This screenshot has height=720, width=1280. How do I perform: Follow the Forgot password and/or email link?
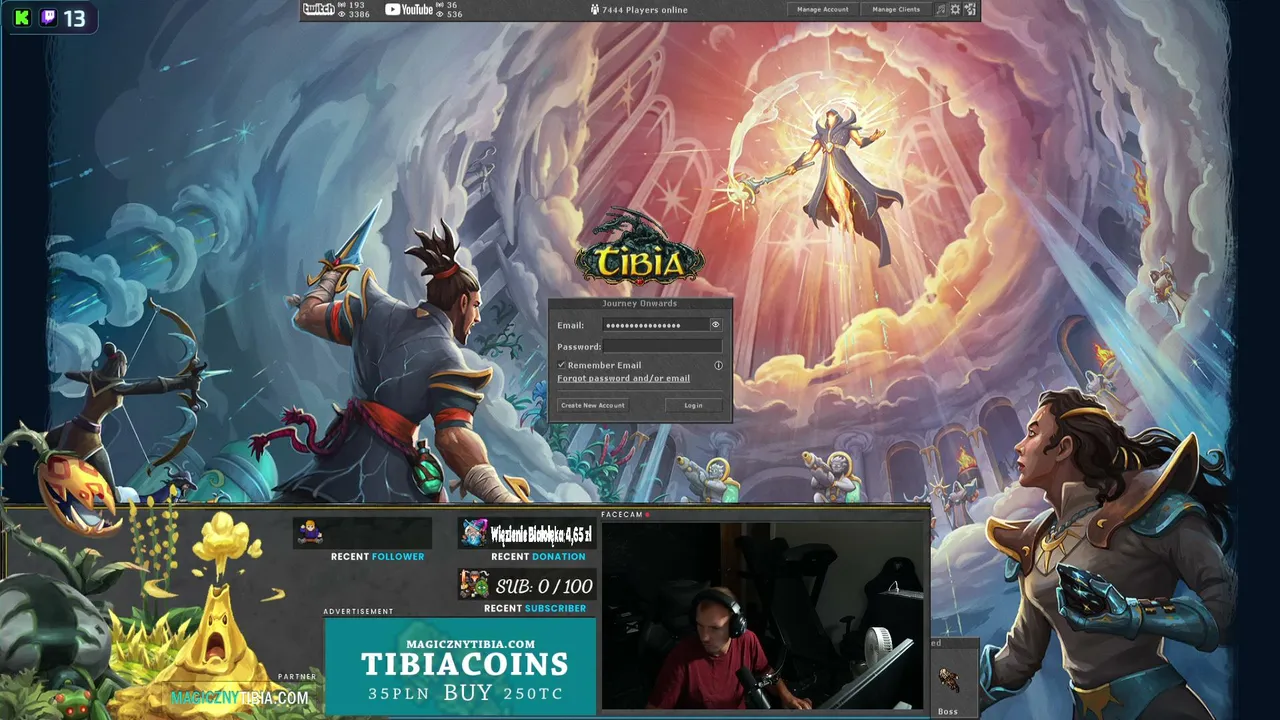623,378
